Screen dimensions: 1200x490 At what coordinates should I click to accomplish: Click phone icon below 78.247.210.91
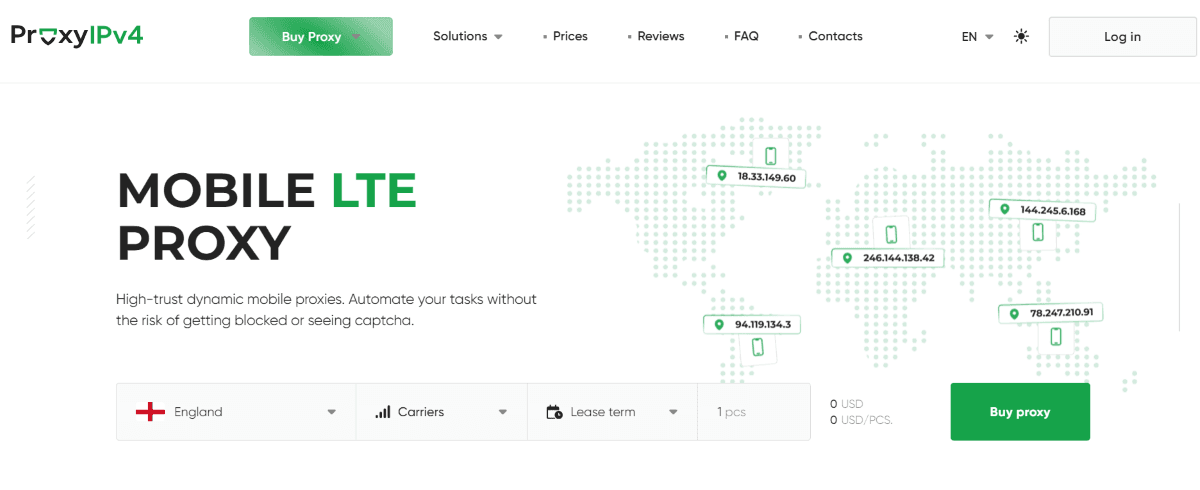click(x=1056, y=336)
